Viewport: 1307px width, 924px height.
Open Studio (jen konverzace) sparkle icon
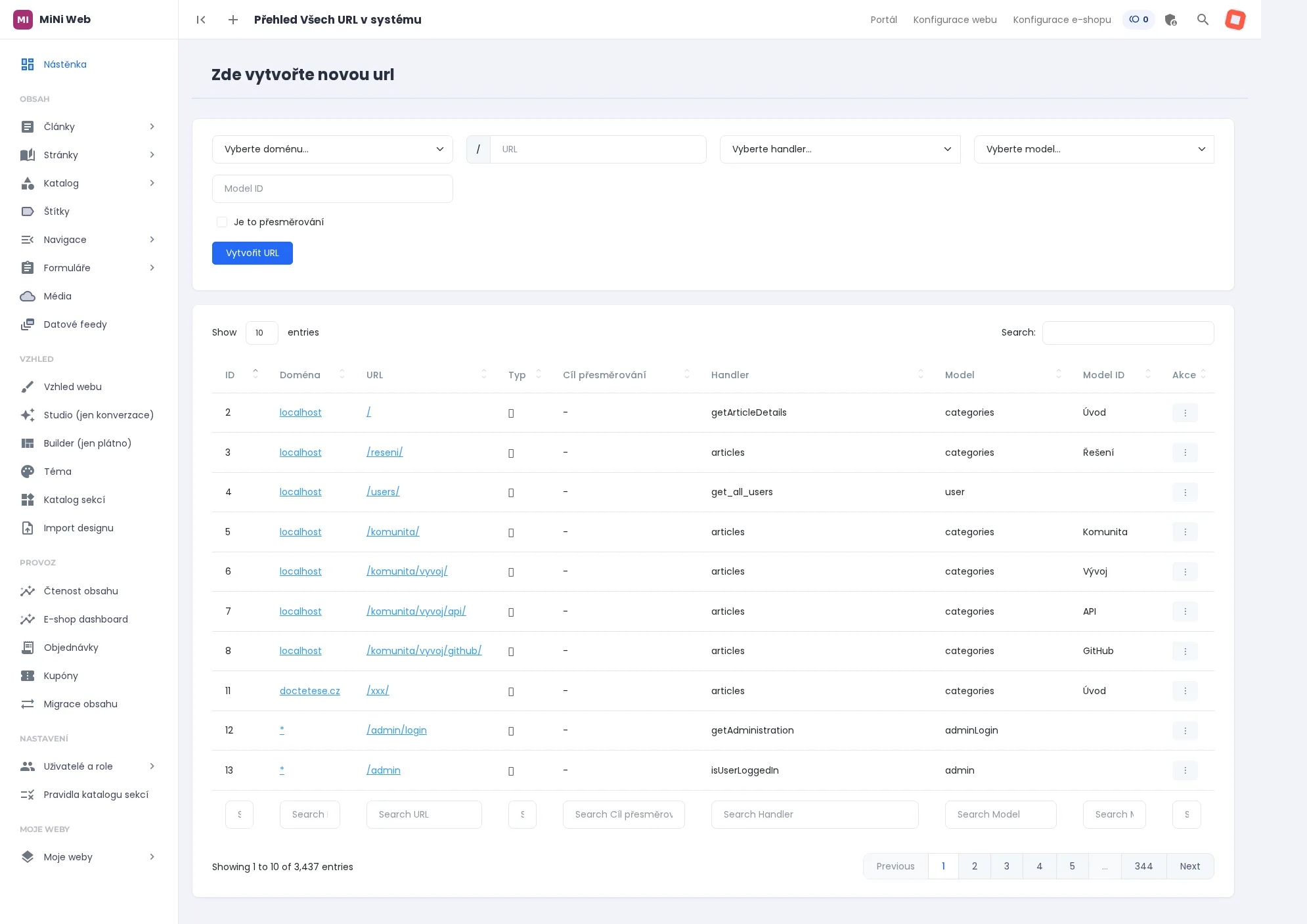28,415
